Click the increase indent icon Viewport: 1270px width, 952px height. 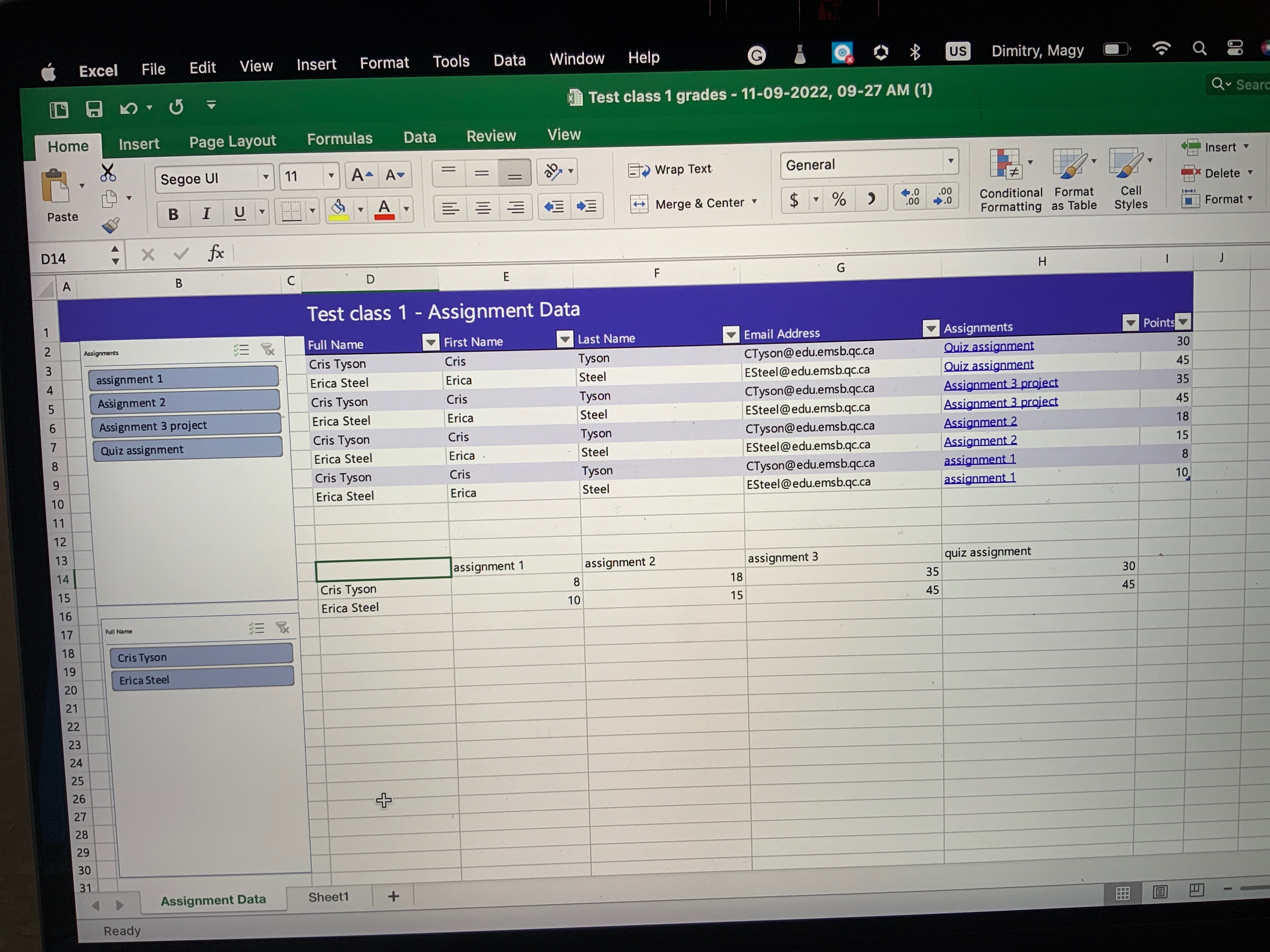(x=587, y=206)
